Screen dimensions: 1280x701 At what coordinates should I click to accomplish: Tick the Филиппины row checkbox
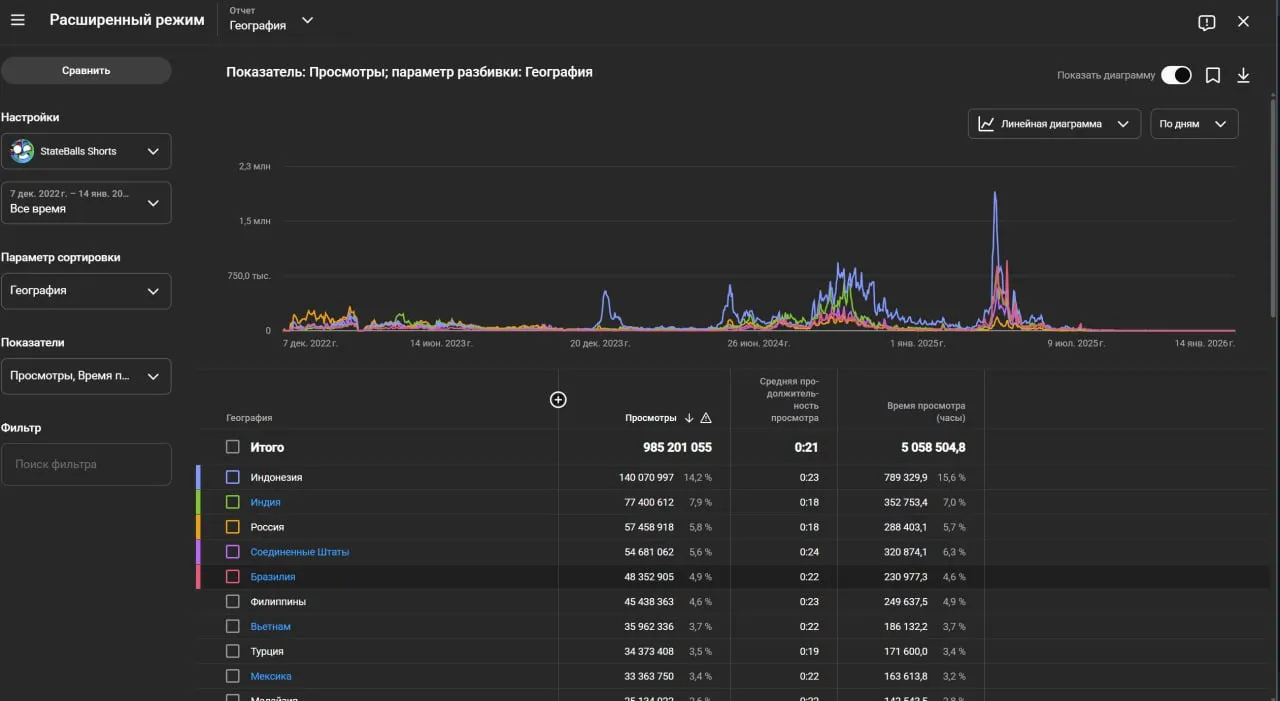pyautogui.click(x=233, y=602)
